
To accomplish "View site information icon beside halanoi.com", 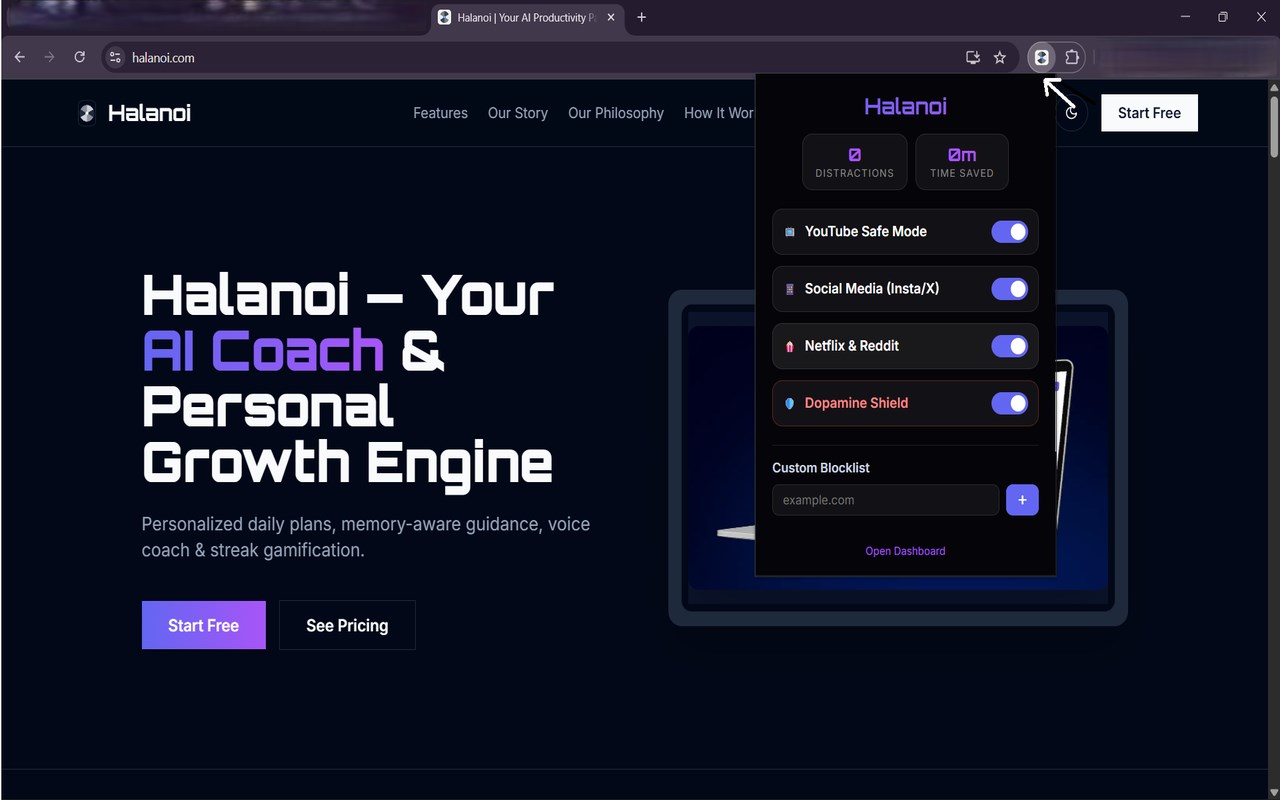I will tap(115, 57).
